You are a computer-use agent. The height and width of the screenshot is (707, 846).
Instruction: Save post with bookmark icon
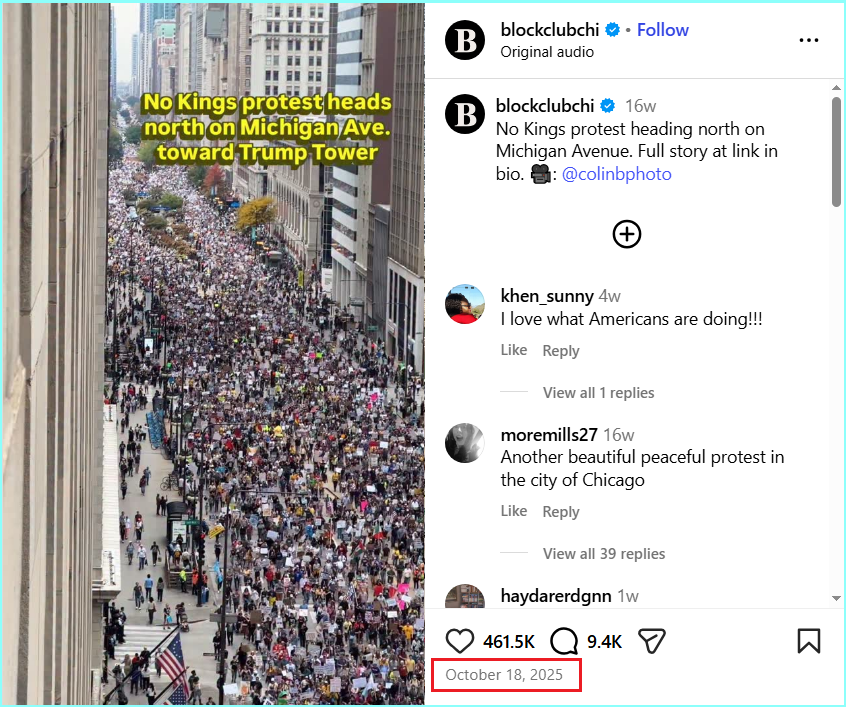(x=809, y=641)
